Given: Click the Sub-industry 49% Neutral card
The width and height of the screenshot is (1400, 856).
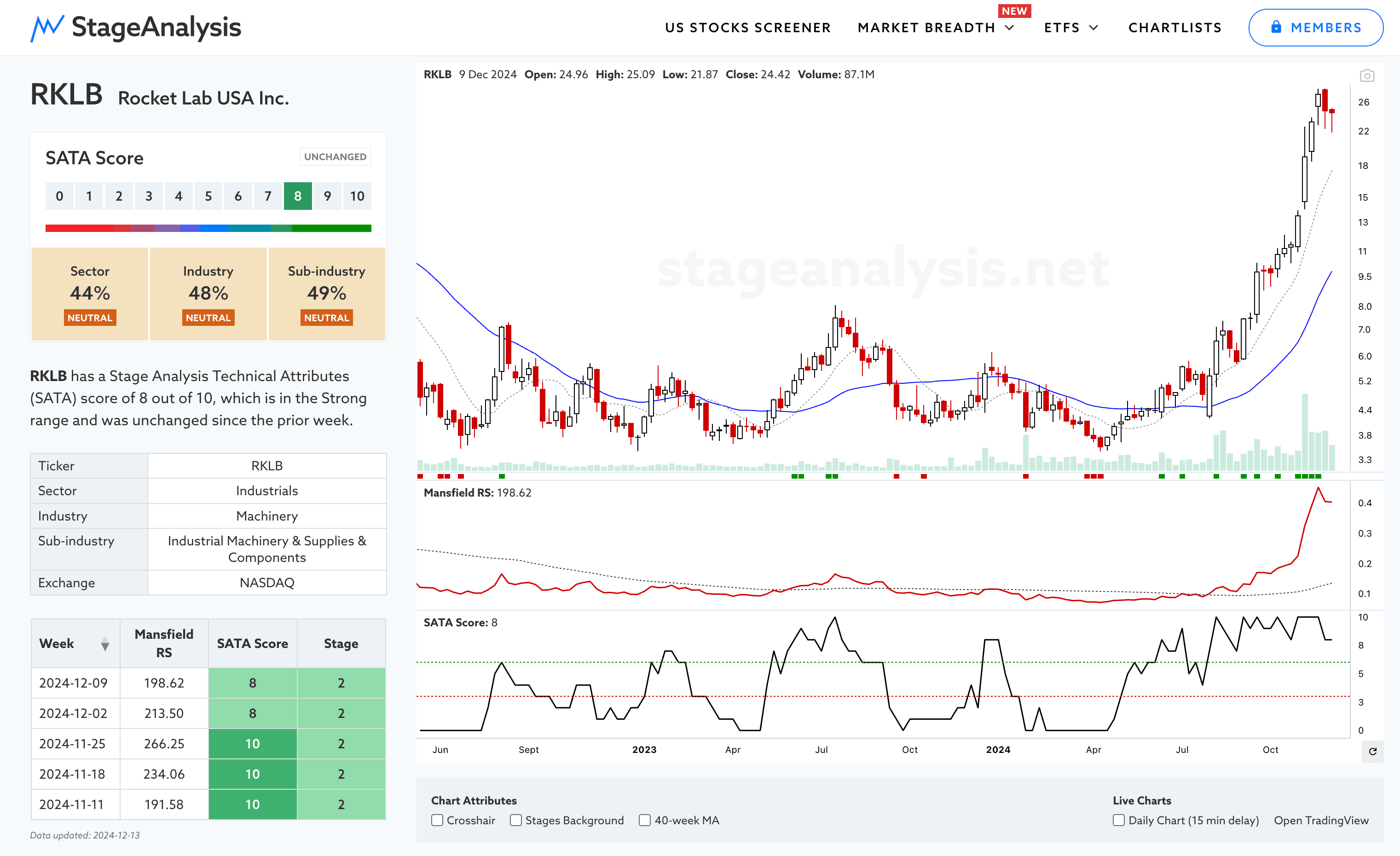Looking at the screenshot, I should pyautogui.click(x=327, y=294).
